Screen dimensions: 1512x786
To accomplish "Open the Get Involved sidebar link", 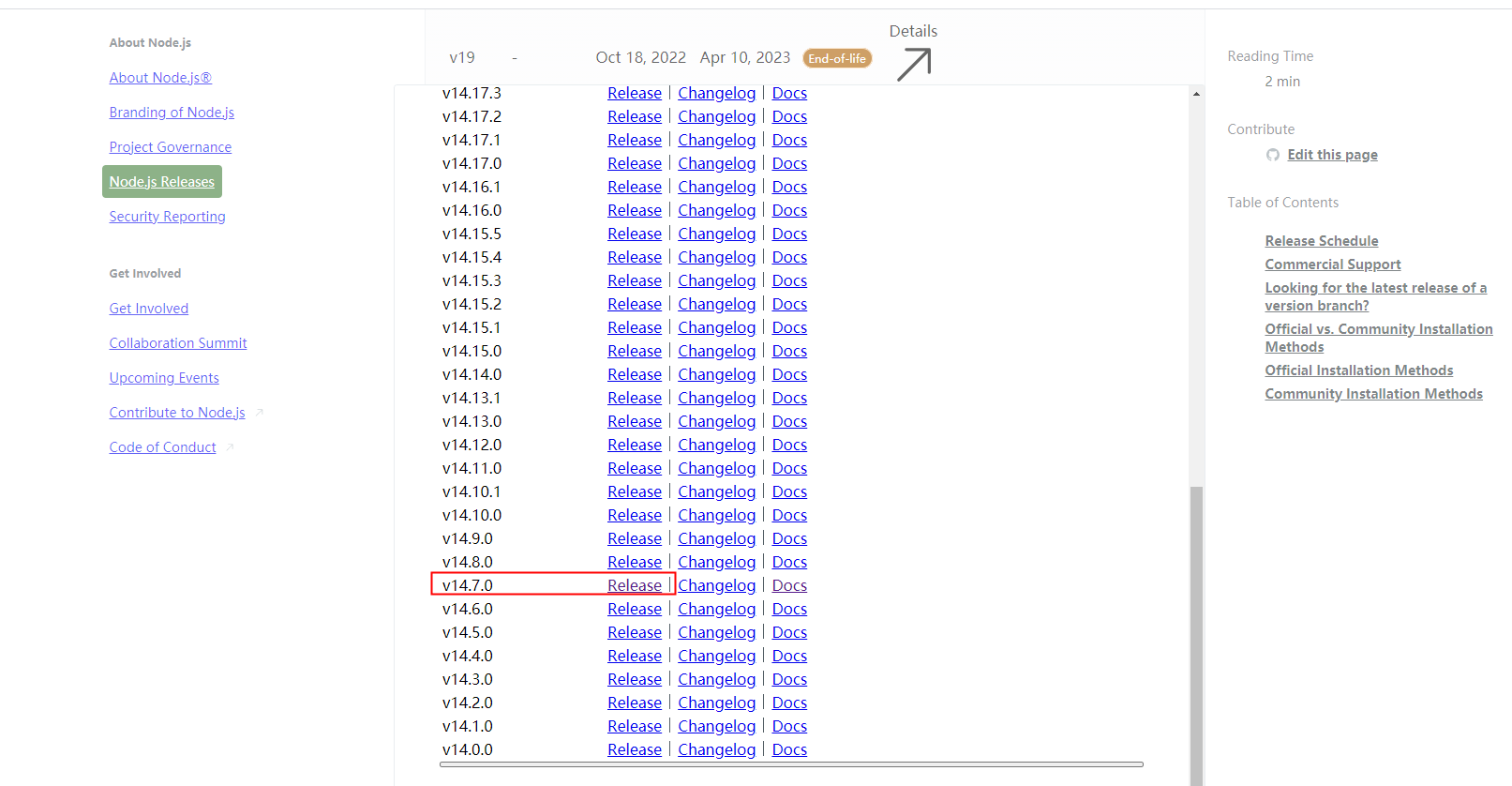I will 148,309.
